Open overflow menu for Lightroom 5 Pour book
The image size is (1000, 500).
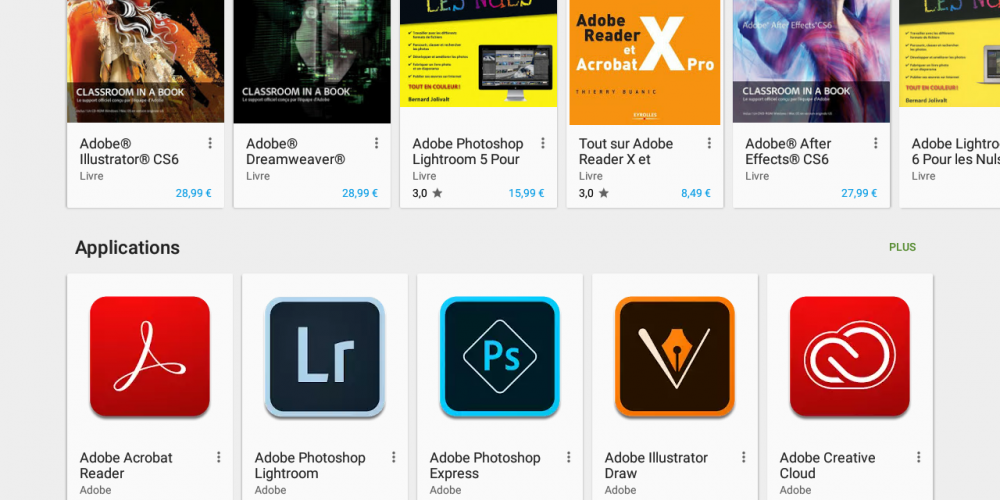pyautogui.click(x=543, y=143)
